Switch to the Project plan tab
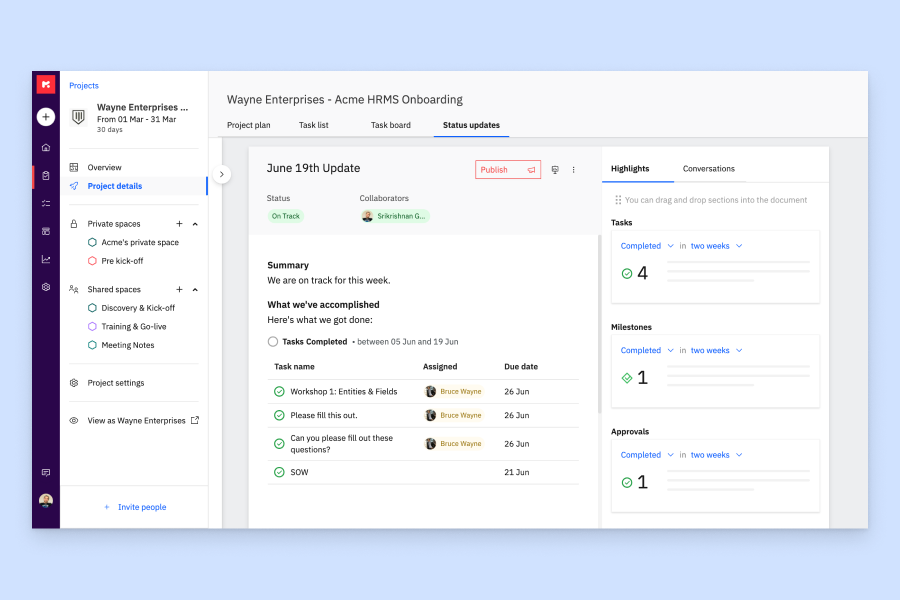Viewport: 900px width, 600px height. (249, 125)
